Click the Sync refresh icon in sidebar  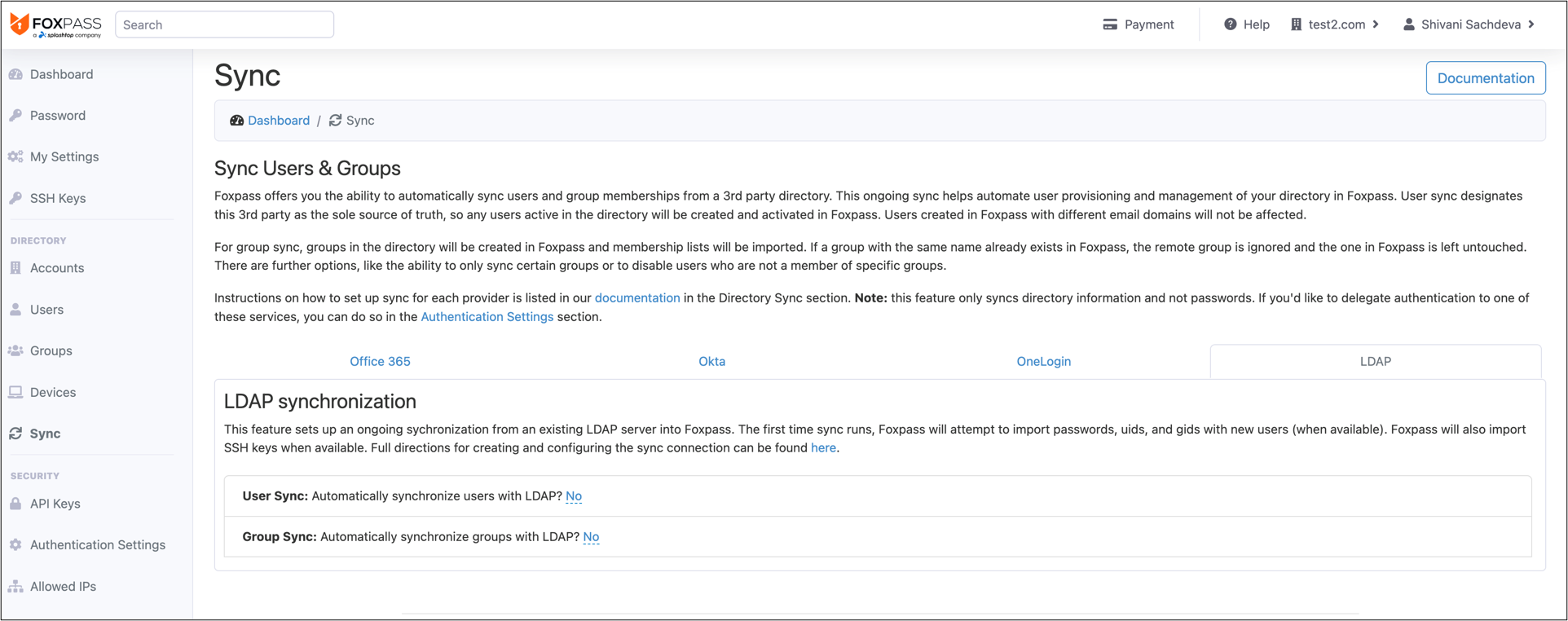coord(15,434)
